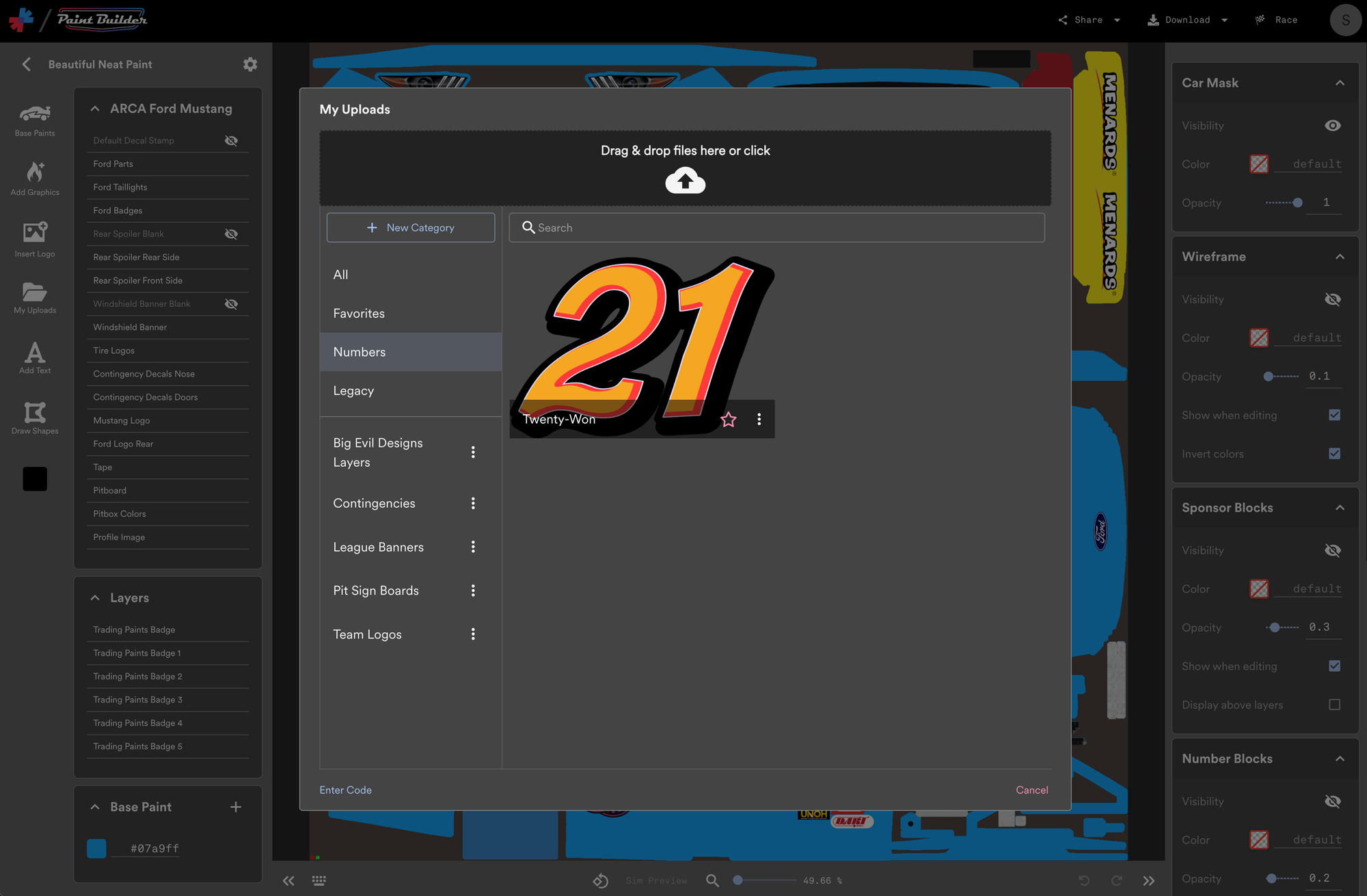Uncheck Invert colors checkbox
The width and height of the screenshot is (1367, 896).
1334,454
